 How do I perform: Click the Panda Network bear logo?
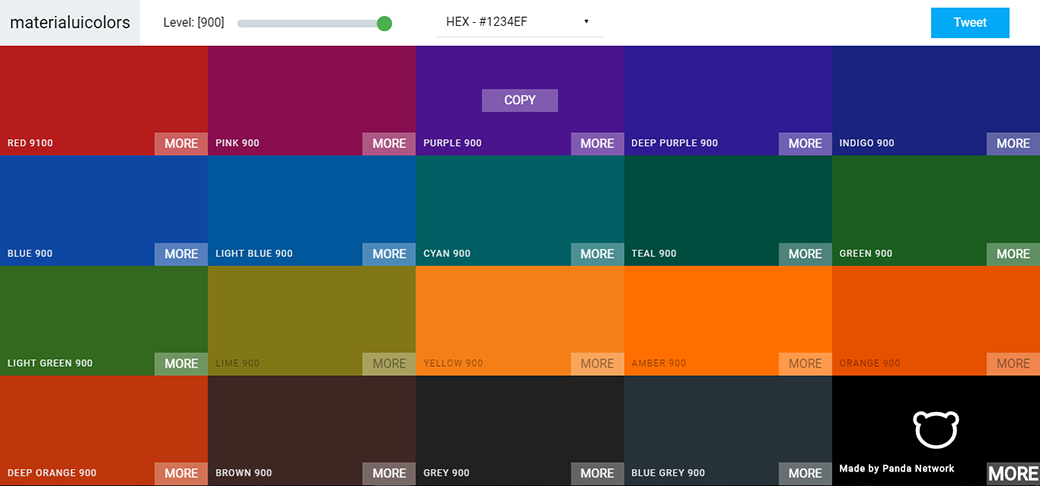pos(936,428)
